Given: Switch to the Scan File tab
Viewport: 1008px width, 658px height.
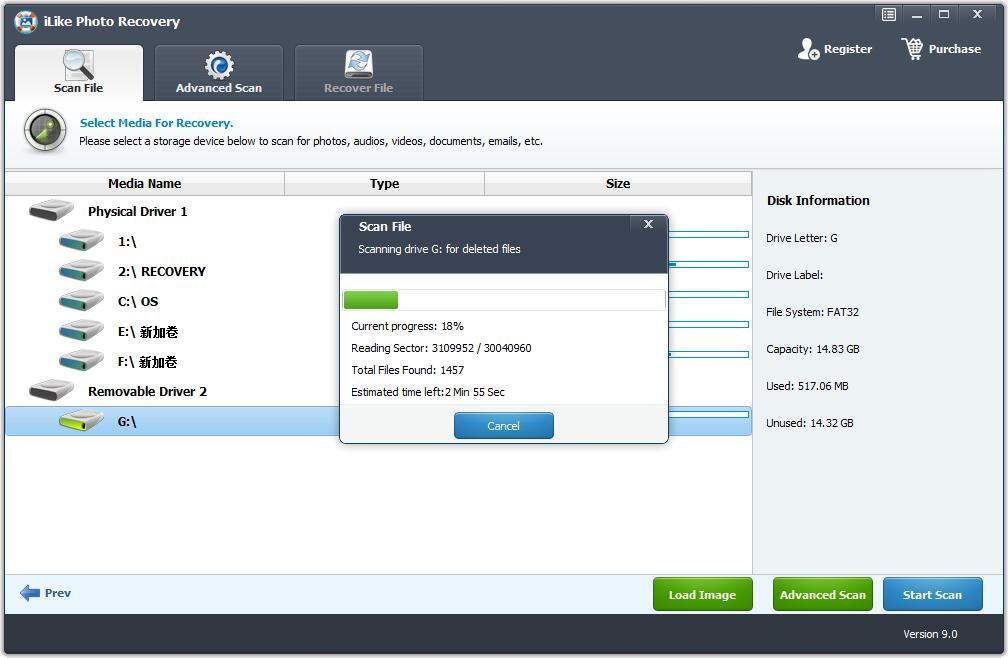Looking at the screenshot, I should tap(79, 73).
